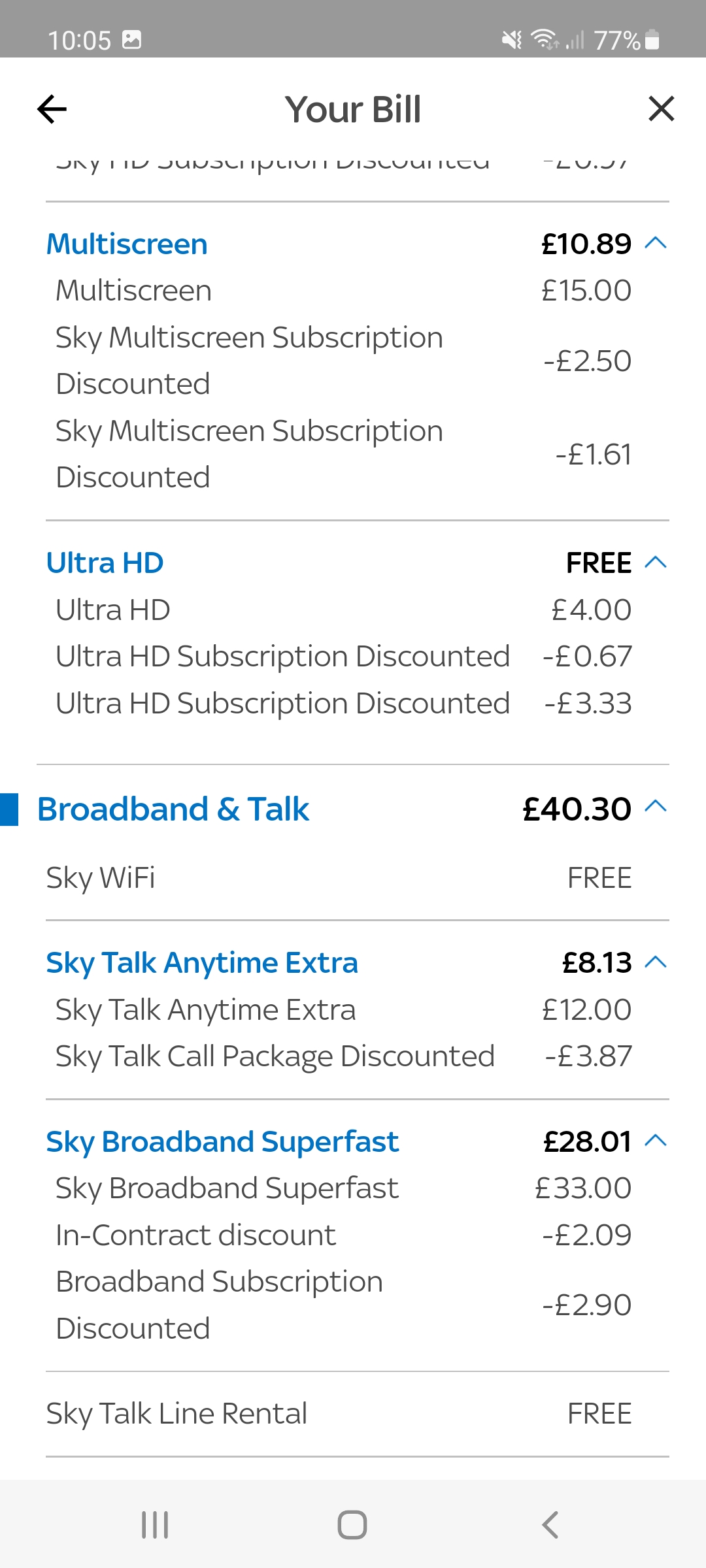
Task: Collapse the Sky Talk Anytime Extra chevron
Action: 656,962
